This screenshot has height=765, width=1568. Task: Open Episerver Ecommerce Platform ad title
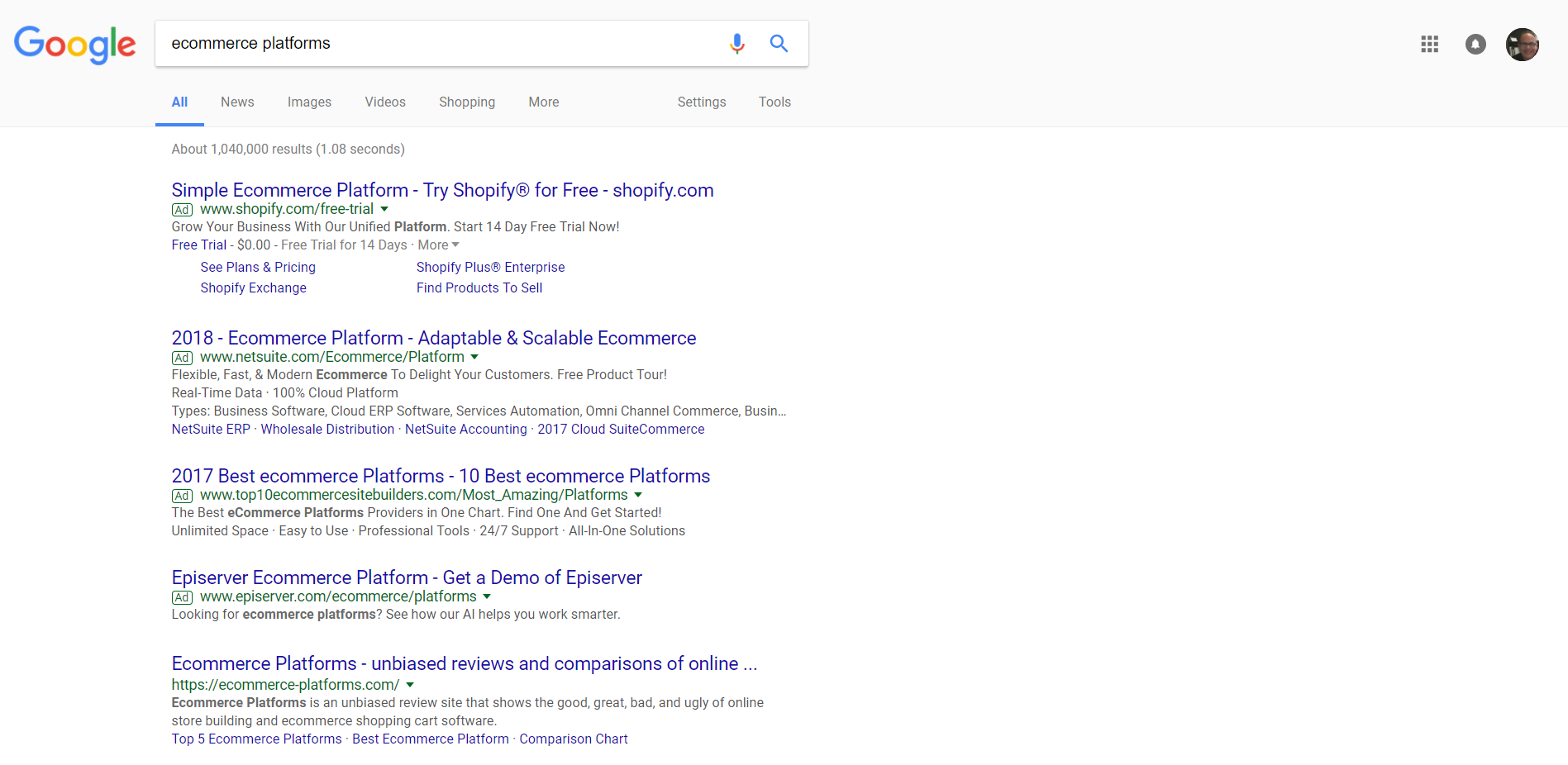pyautogui.click(x=407, y=577)
